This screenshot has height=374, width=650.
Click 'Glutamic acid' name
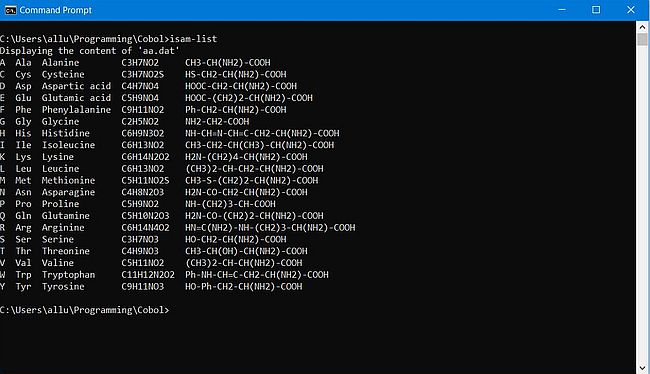point(76,98)
